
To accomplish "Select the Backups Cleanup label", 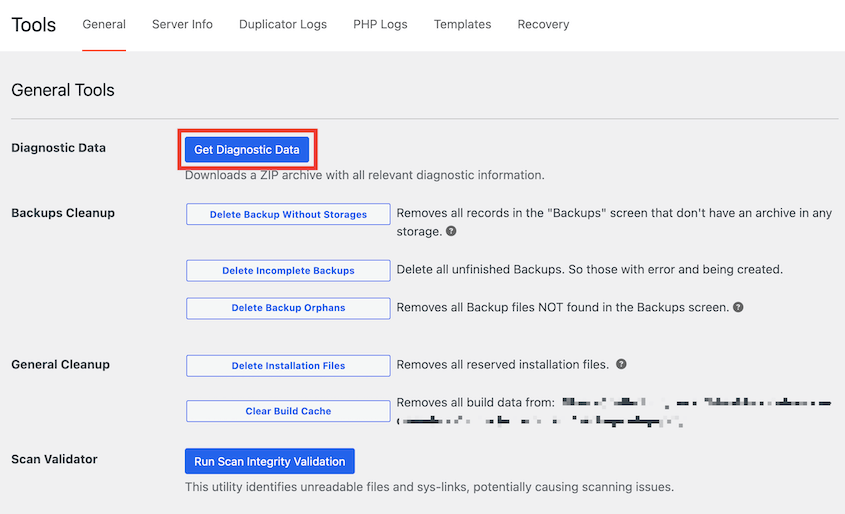I will click(x=63, y=213).
